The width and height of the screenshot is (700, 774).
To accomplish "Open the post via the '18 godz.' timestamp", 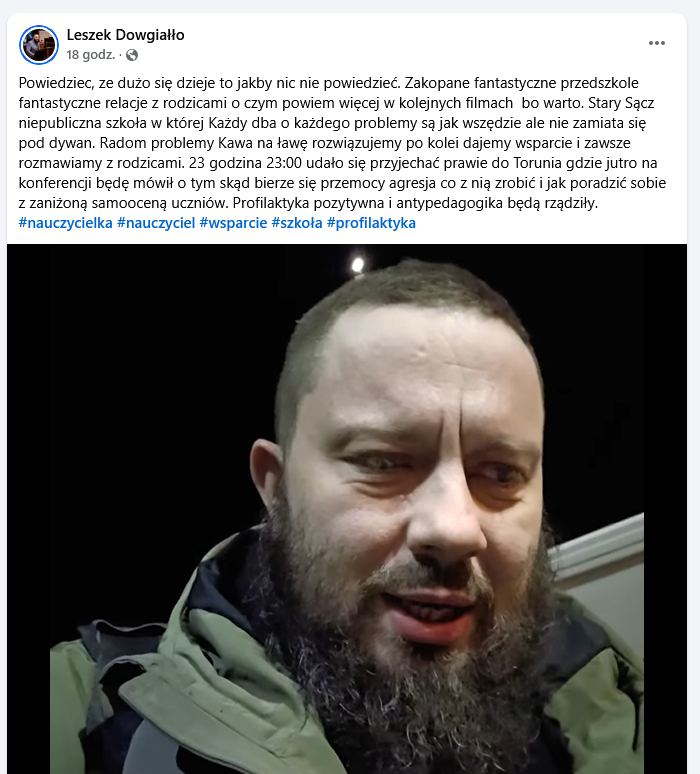I will 91,55.
